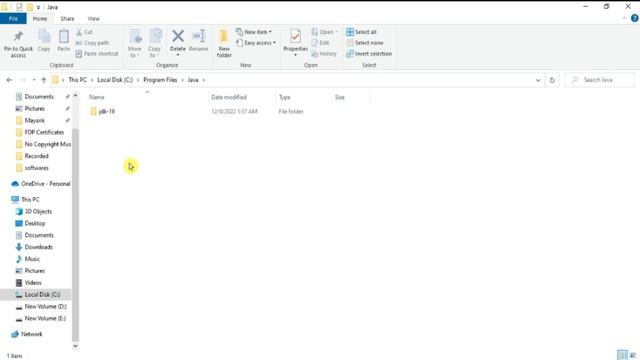Open the Mayank folder in sidebar
Screen dimensions: 640x360
pyautogui.click(x=35, y=120)
